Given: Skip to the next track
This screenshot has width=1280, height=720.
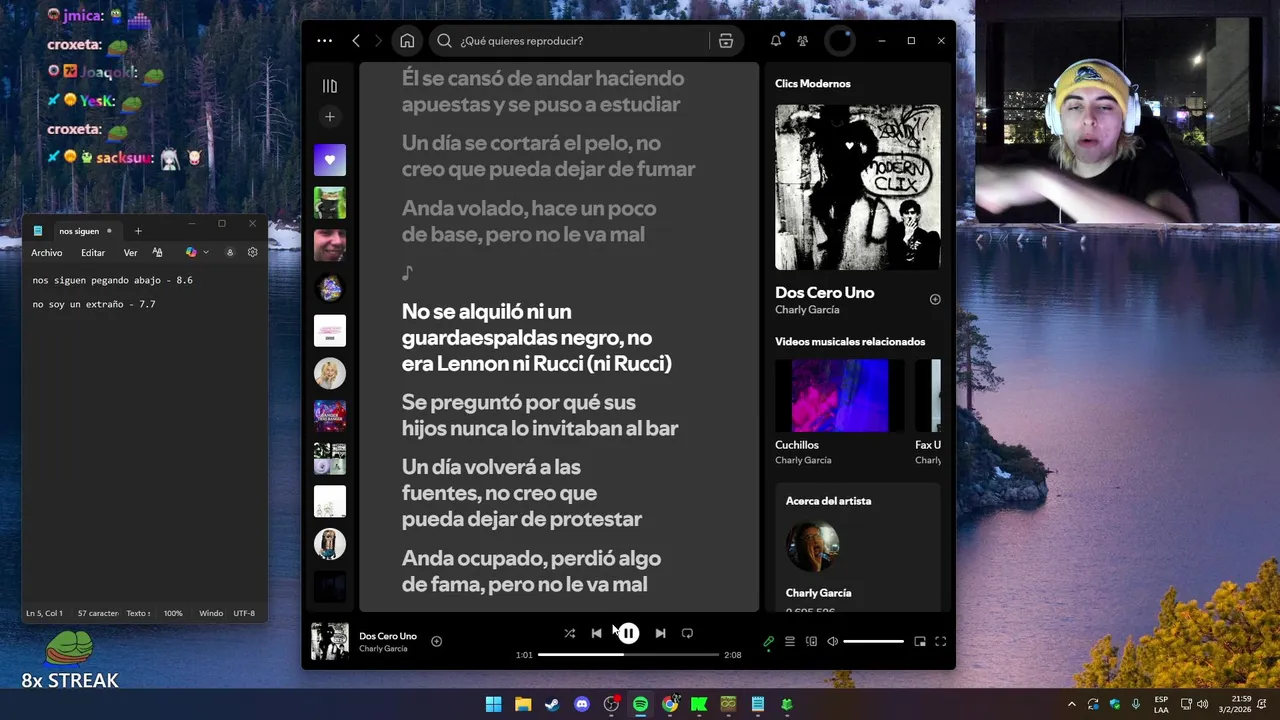Looking at the screenshot, I should point(660,633).
